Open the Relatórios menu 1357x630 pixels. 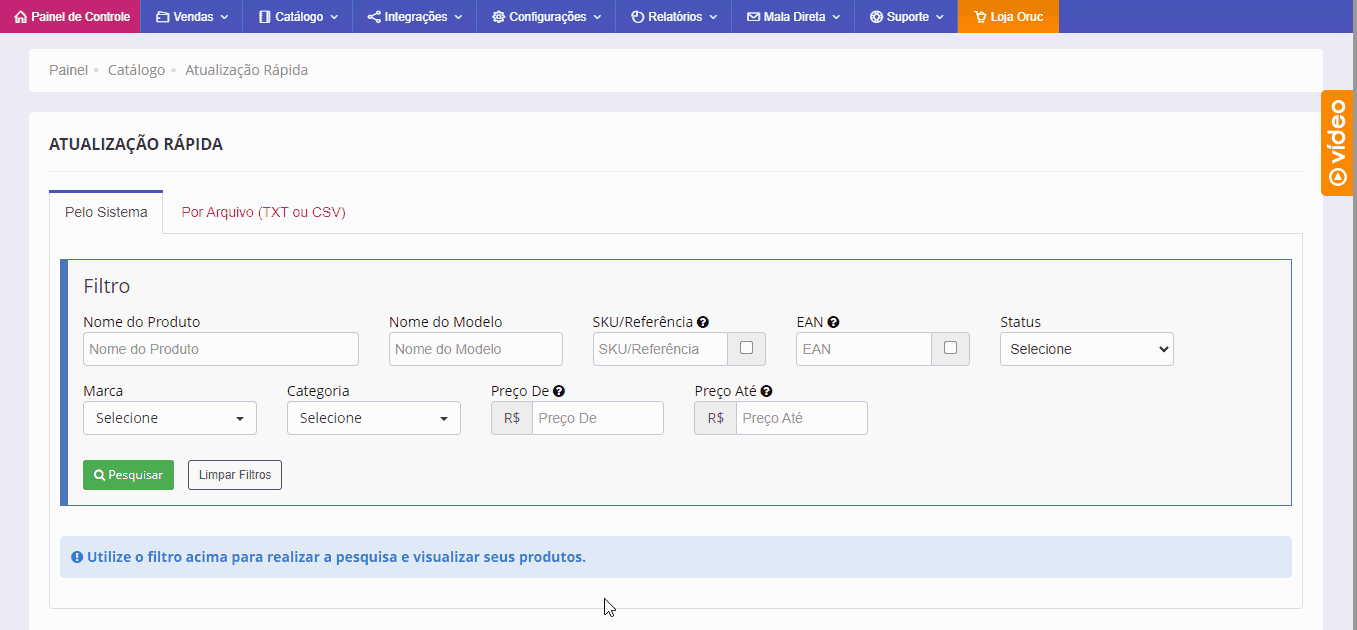pyautogui.click(x=673, y=17)
